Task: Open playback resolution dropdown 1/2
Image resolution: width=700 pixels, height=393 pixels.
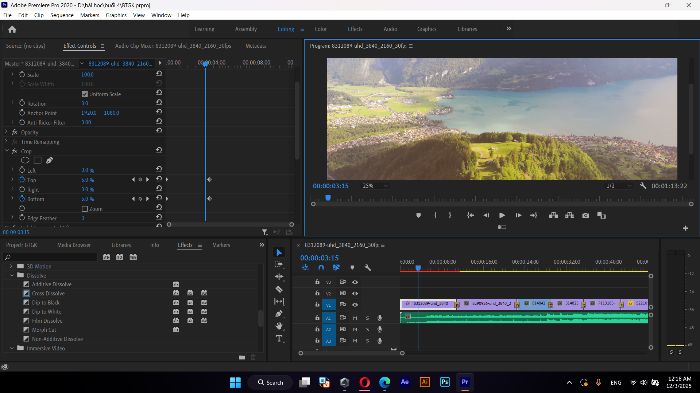Action: [x=618, y=186]
